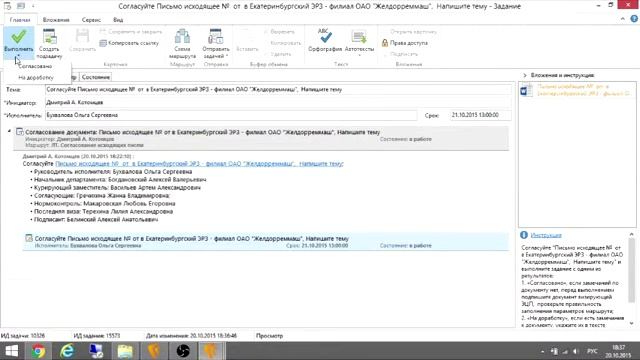Click Нормоконтроль: Макаровская Любовь Егоровна line

tap(104, 203)
